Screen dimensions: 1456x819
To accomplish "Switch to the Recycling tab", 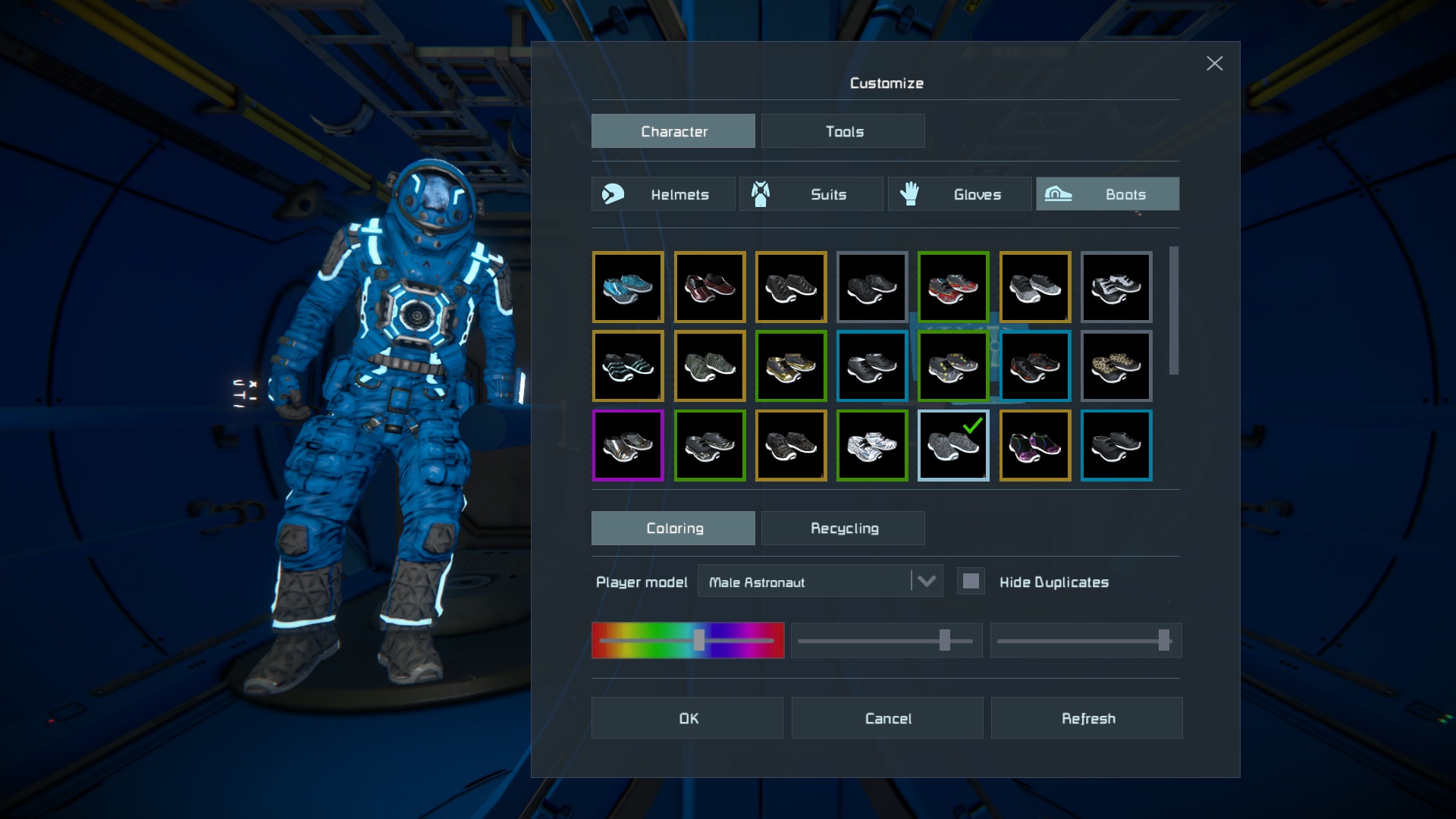I will point(843,529).
